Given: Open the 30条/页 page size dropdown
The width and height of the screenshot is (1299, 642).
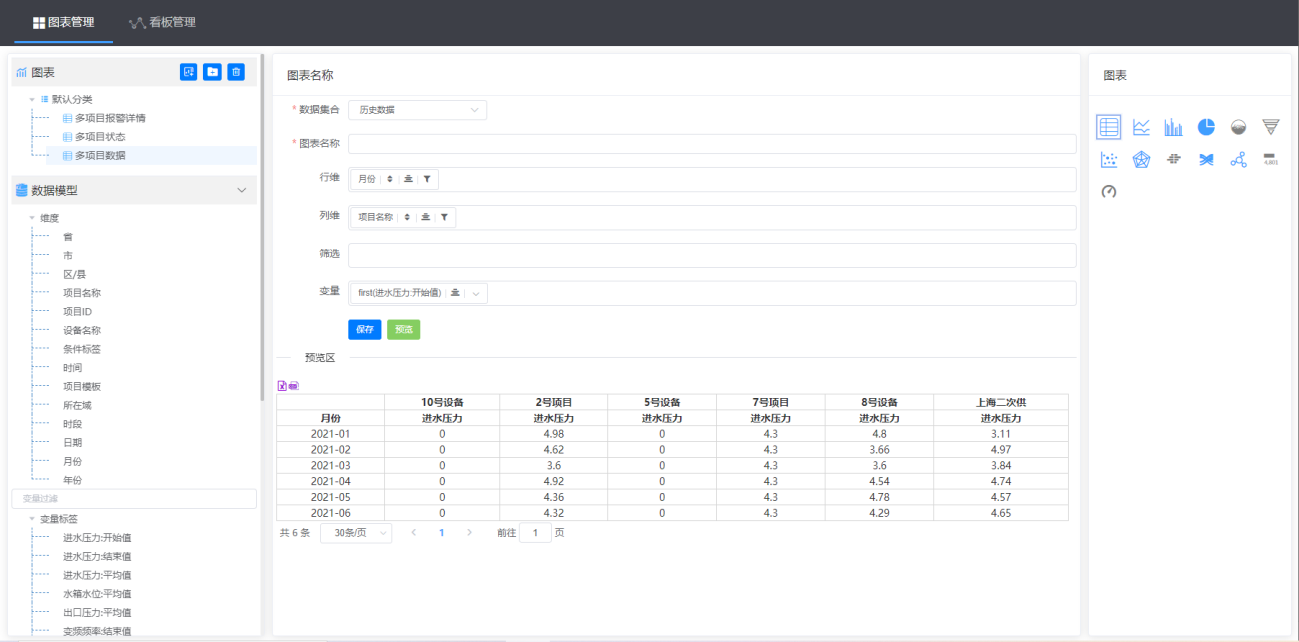Looking at the screenshot, I should click(356, 533).
